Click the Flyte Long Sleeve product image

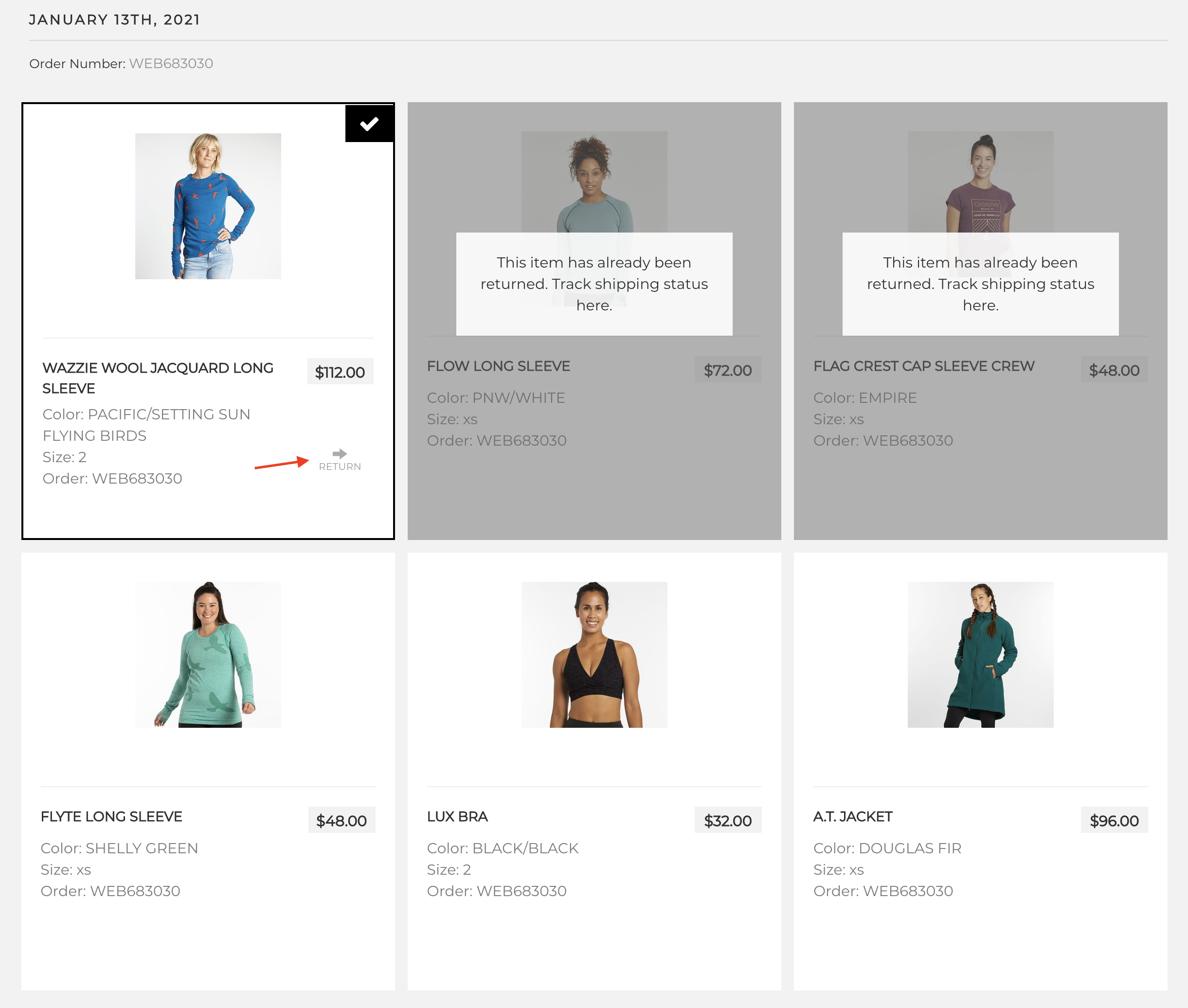208,654
